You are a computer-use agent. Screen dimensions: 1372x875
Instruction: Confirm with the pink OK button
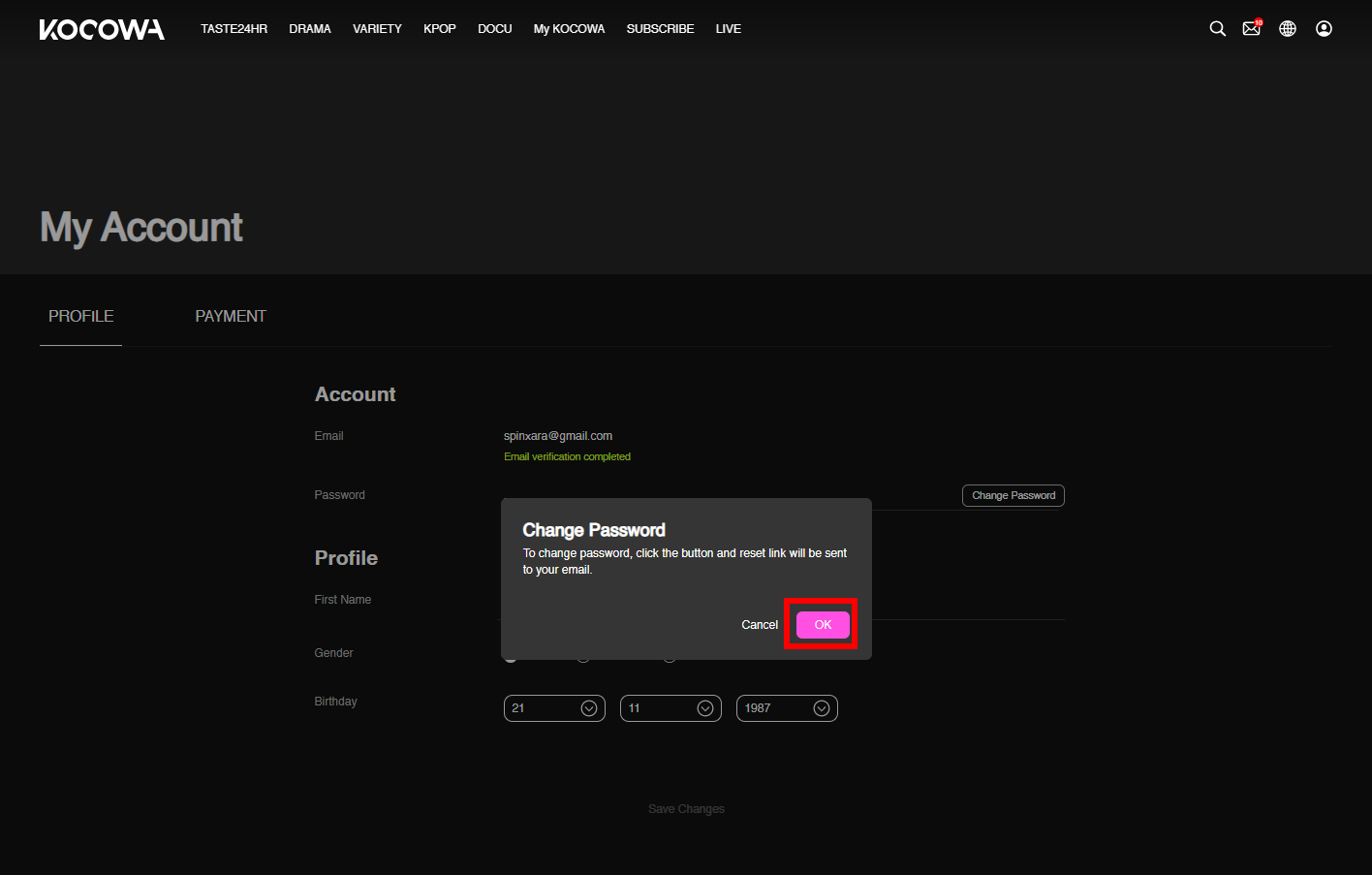(x=823, y=625)
